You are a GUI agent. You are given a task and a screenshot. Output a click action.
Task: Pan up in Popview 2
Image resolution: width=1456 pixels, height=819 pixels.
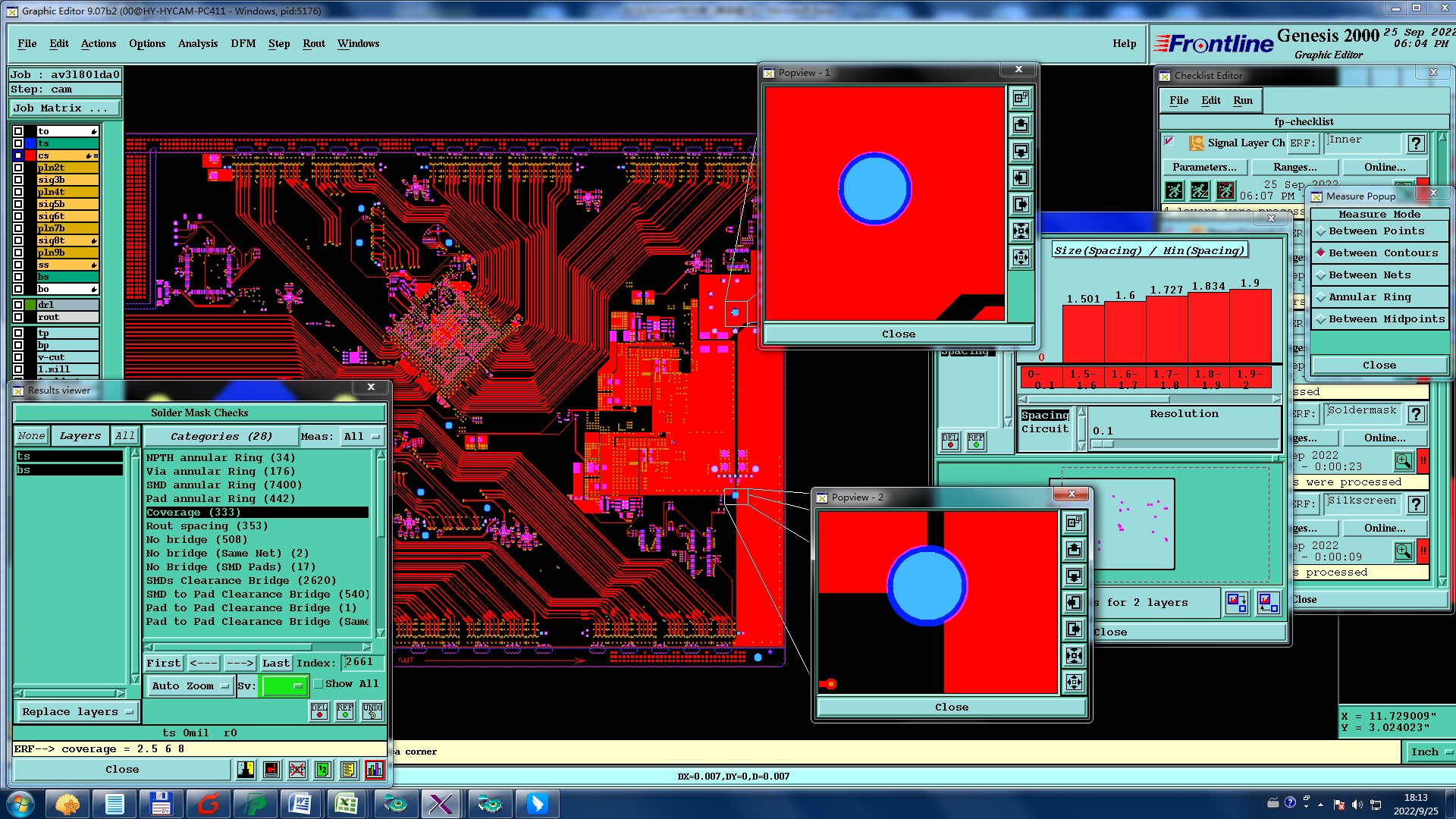(x=1075, y=549)
